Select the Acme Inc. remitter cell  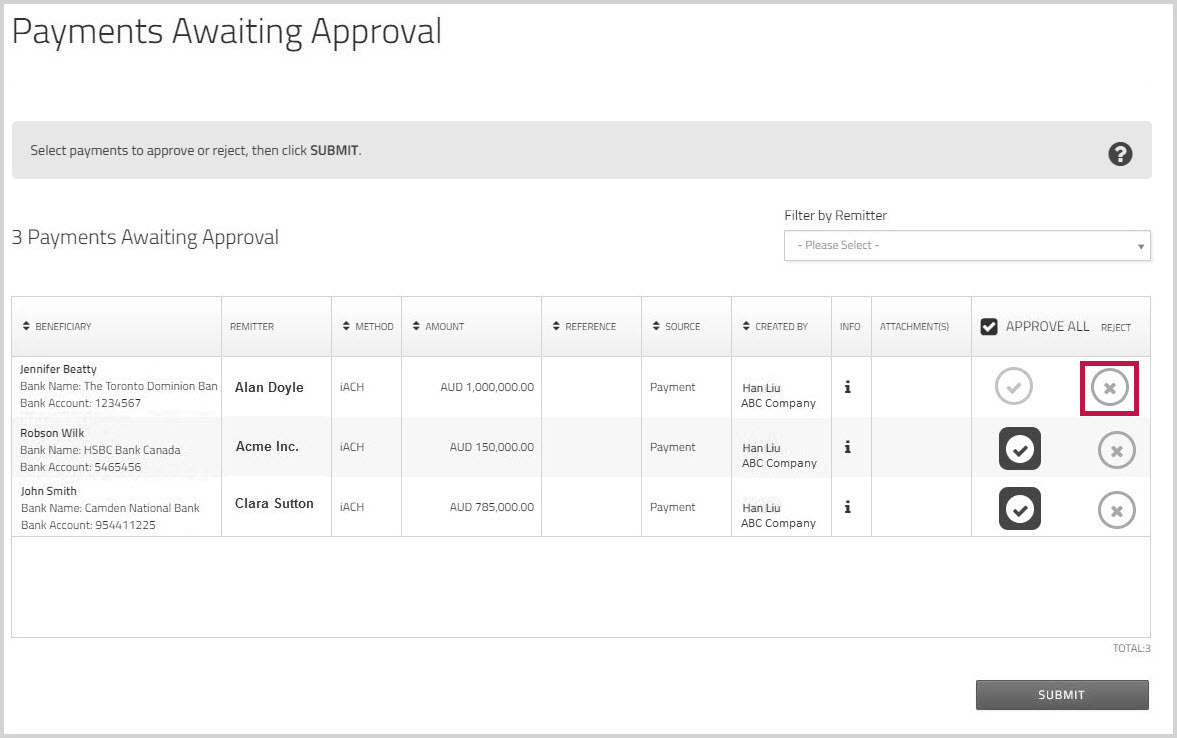coord(267,447)
